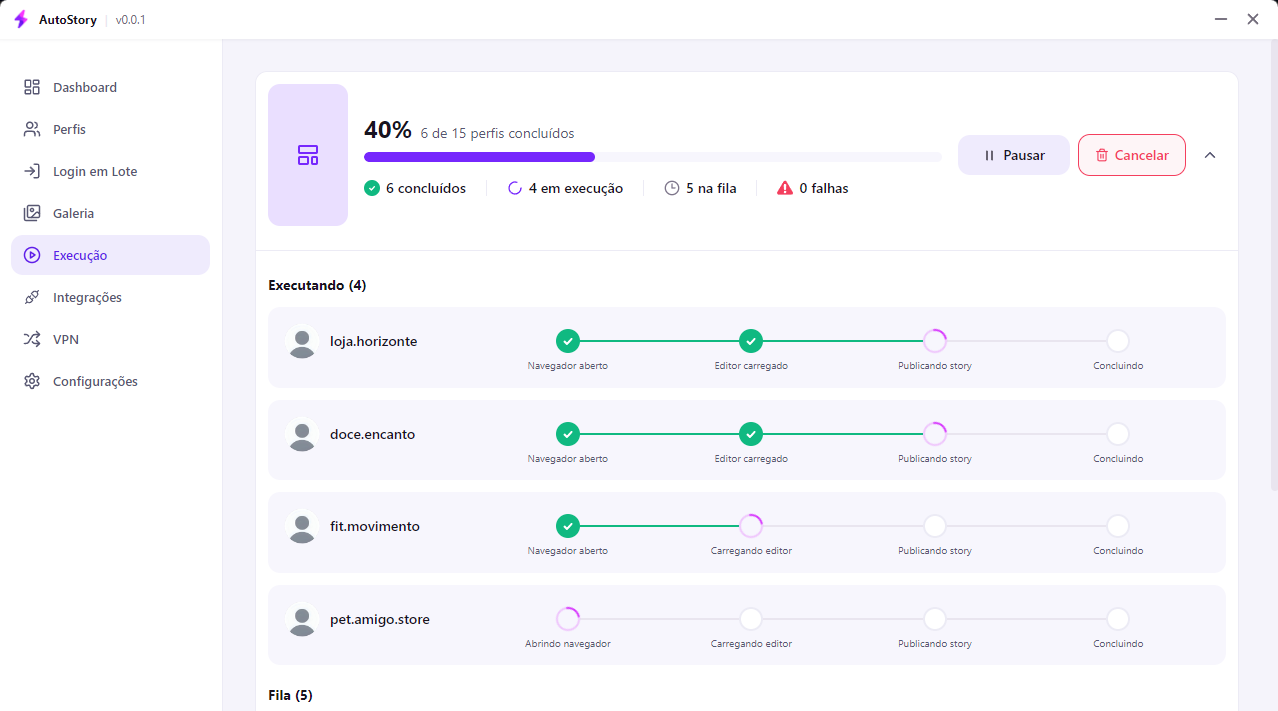The width and height of the screenshot is (1278, 711).
Task: Collapse the execution progress panel
Action: point(1210,155)
